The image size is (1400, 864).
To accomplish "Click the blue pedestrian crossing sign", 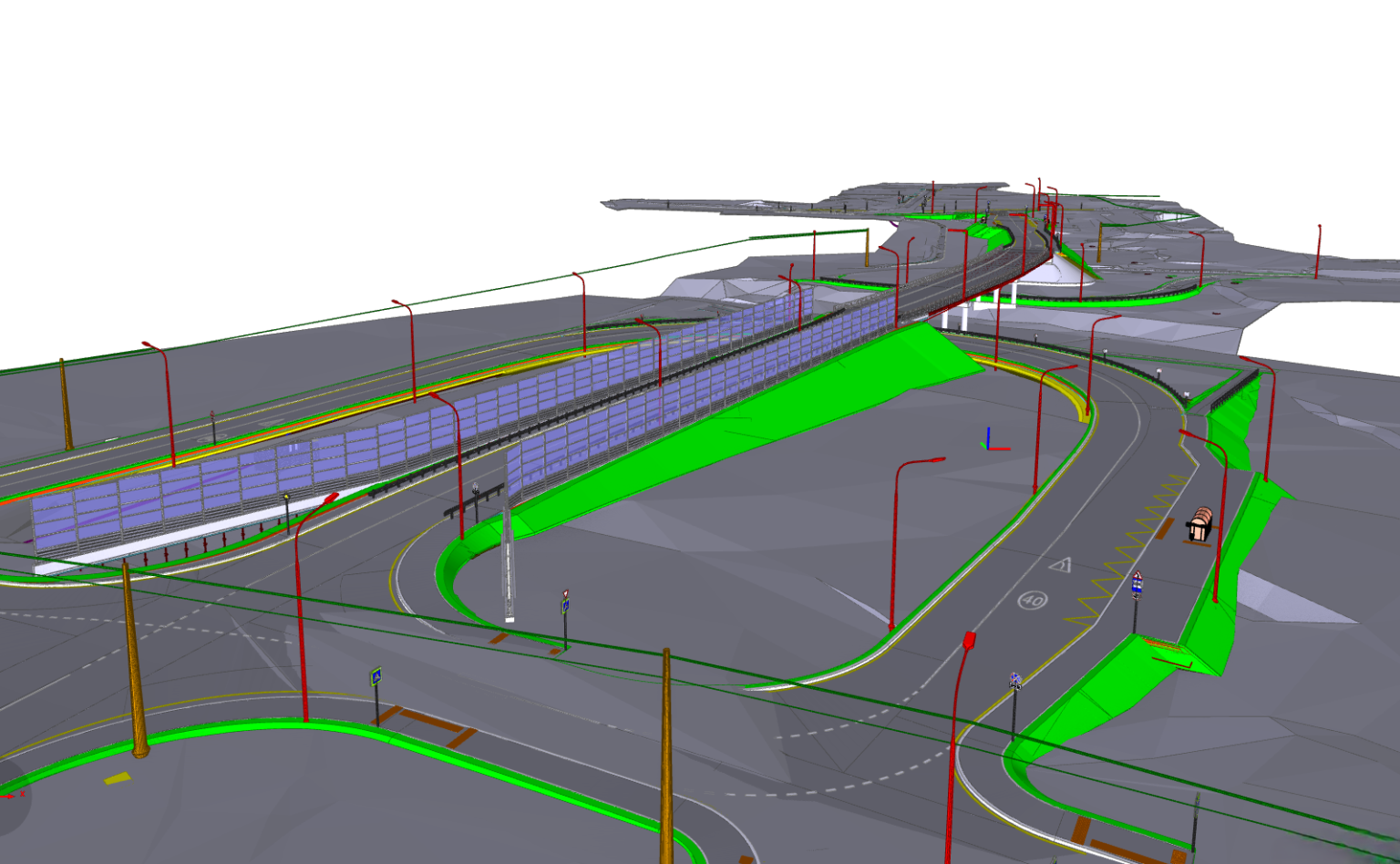I will pos(376,678).
